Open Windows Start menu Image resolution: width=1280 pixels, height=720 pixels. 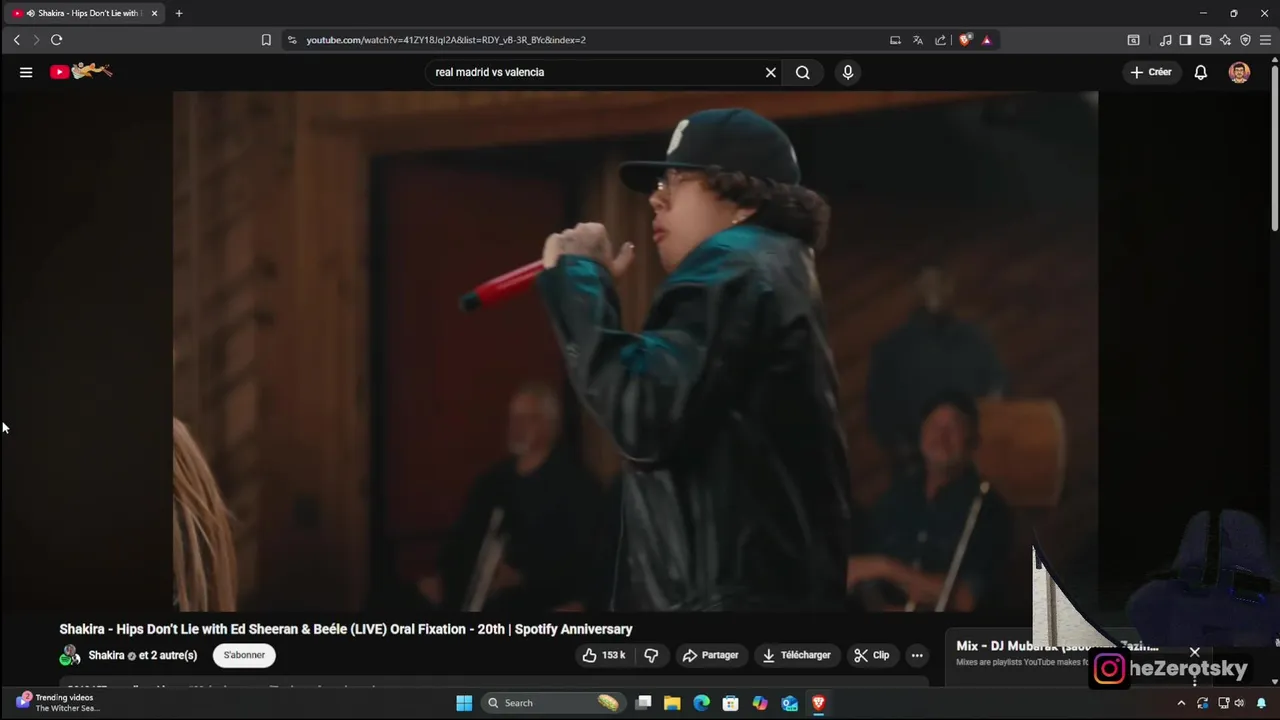click(x=464, y=703)
